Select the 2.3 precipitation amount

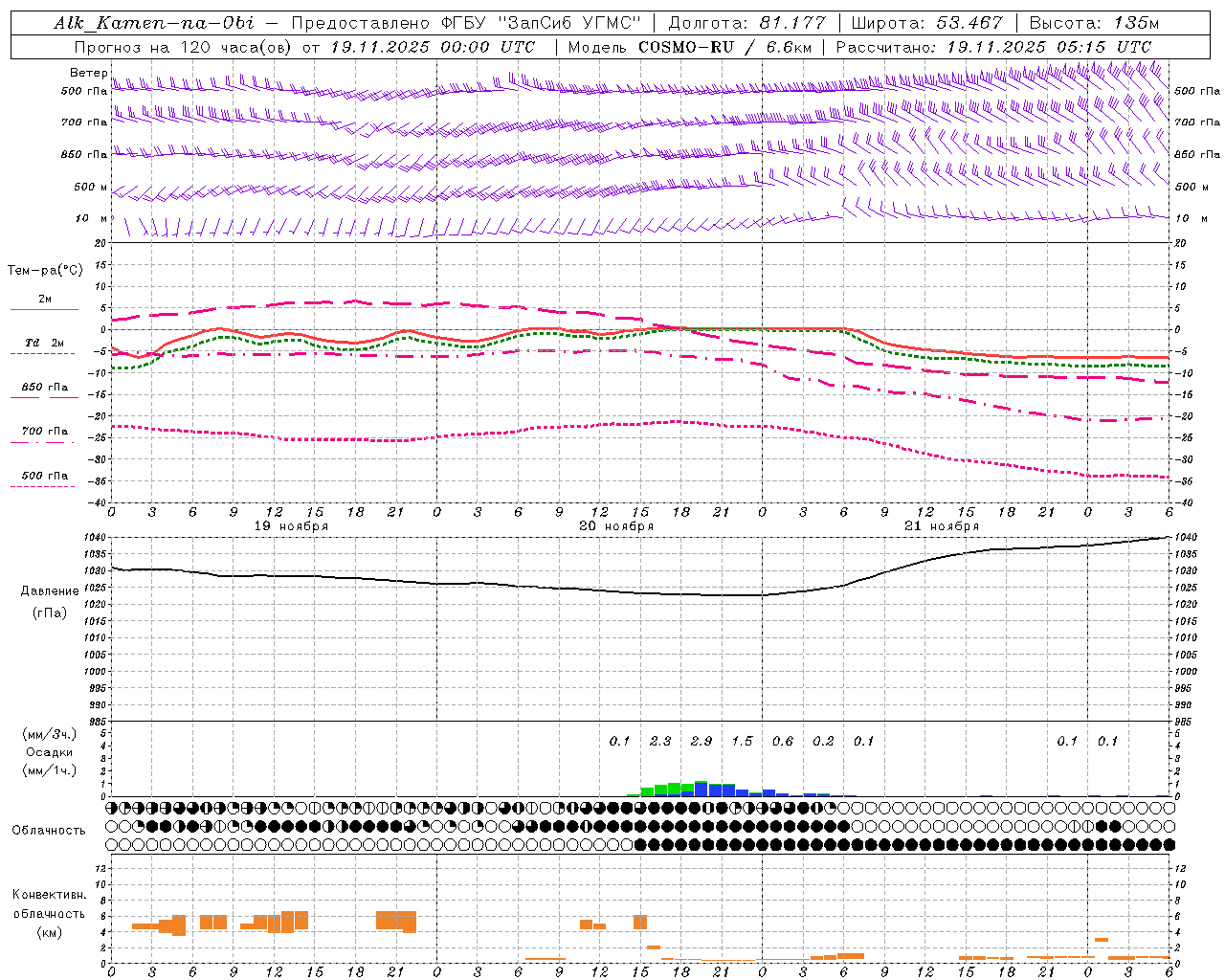click(x=660, y=741)
